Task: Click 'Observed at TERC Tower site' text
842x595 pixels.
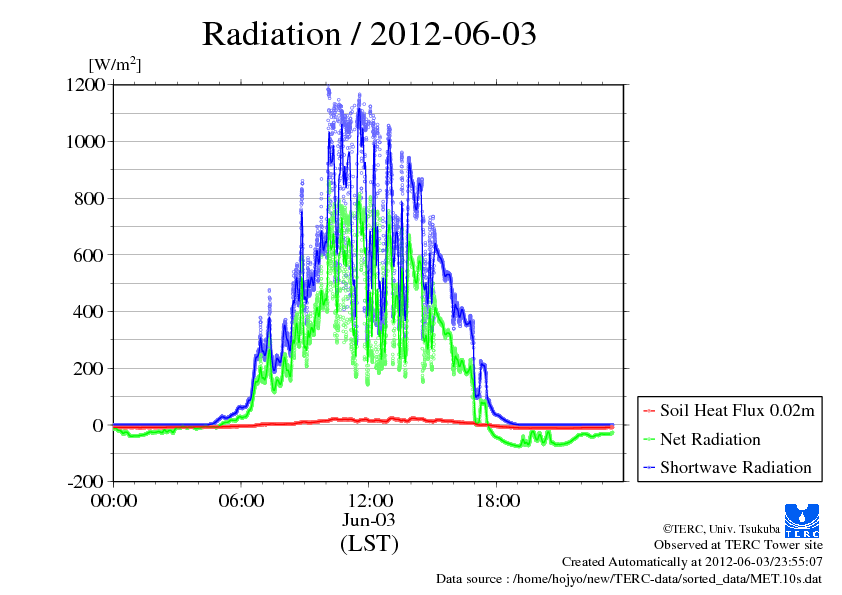Action: pos(738,545)
